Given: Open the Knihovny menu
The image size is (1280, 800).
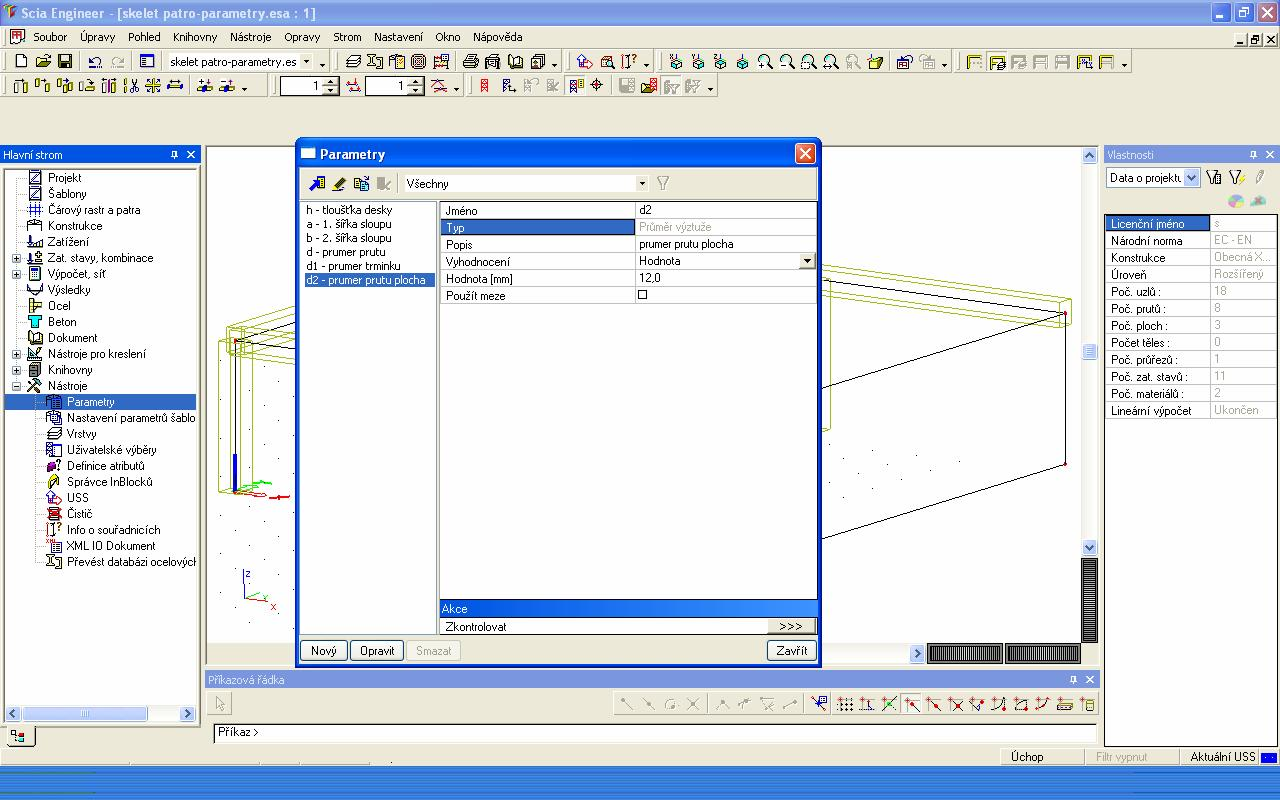Looking at the screenshot, I should pyautogui.click(x=195, y=37).
